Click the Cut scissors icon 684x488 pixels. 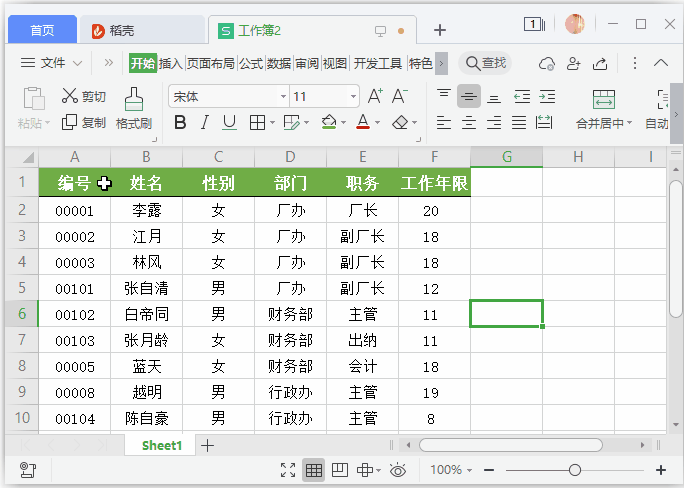pyautogui.click(x=69, y=96)
